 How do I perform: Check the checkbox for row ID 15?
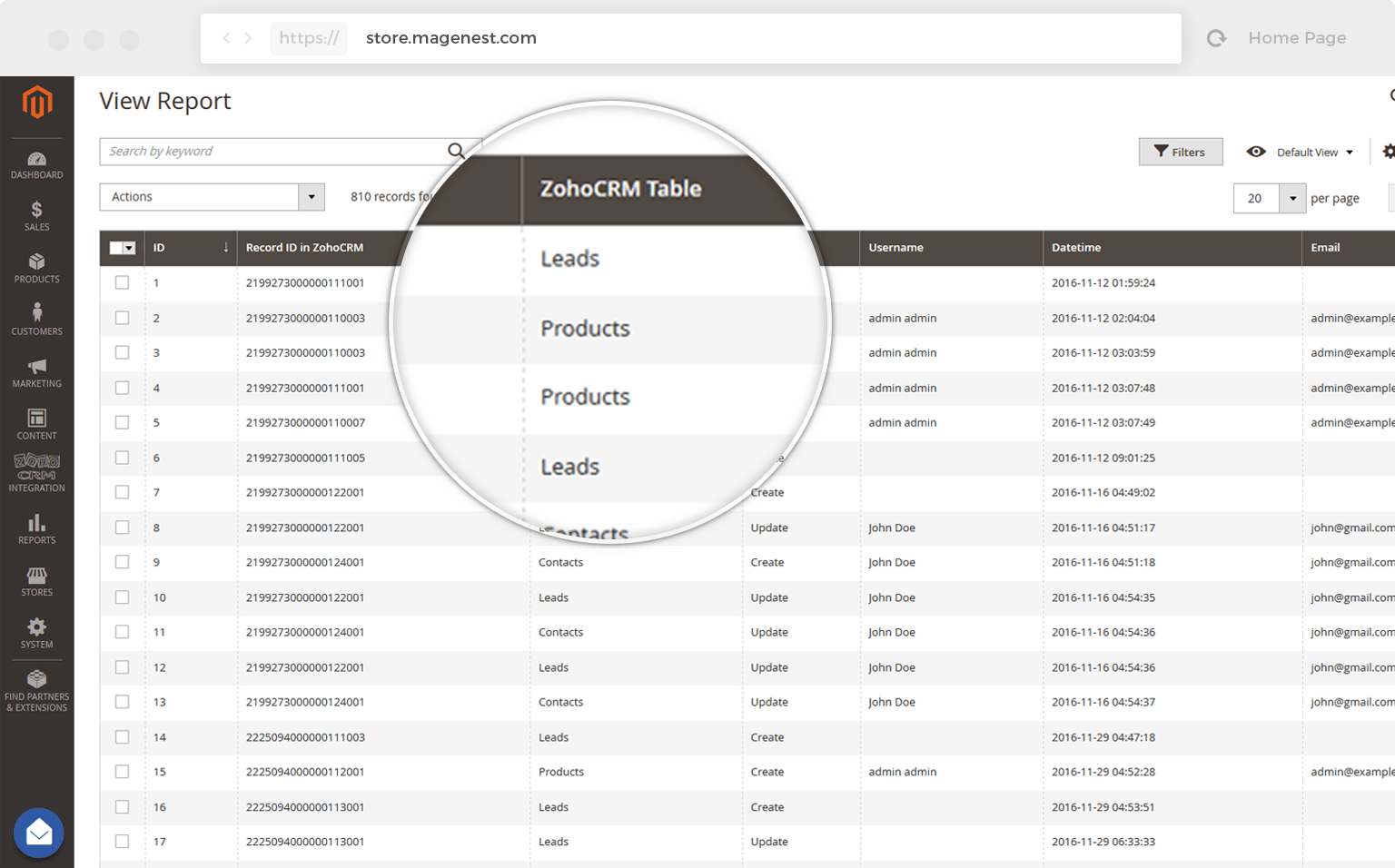123,772
